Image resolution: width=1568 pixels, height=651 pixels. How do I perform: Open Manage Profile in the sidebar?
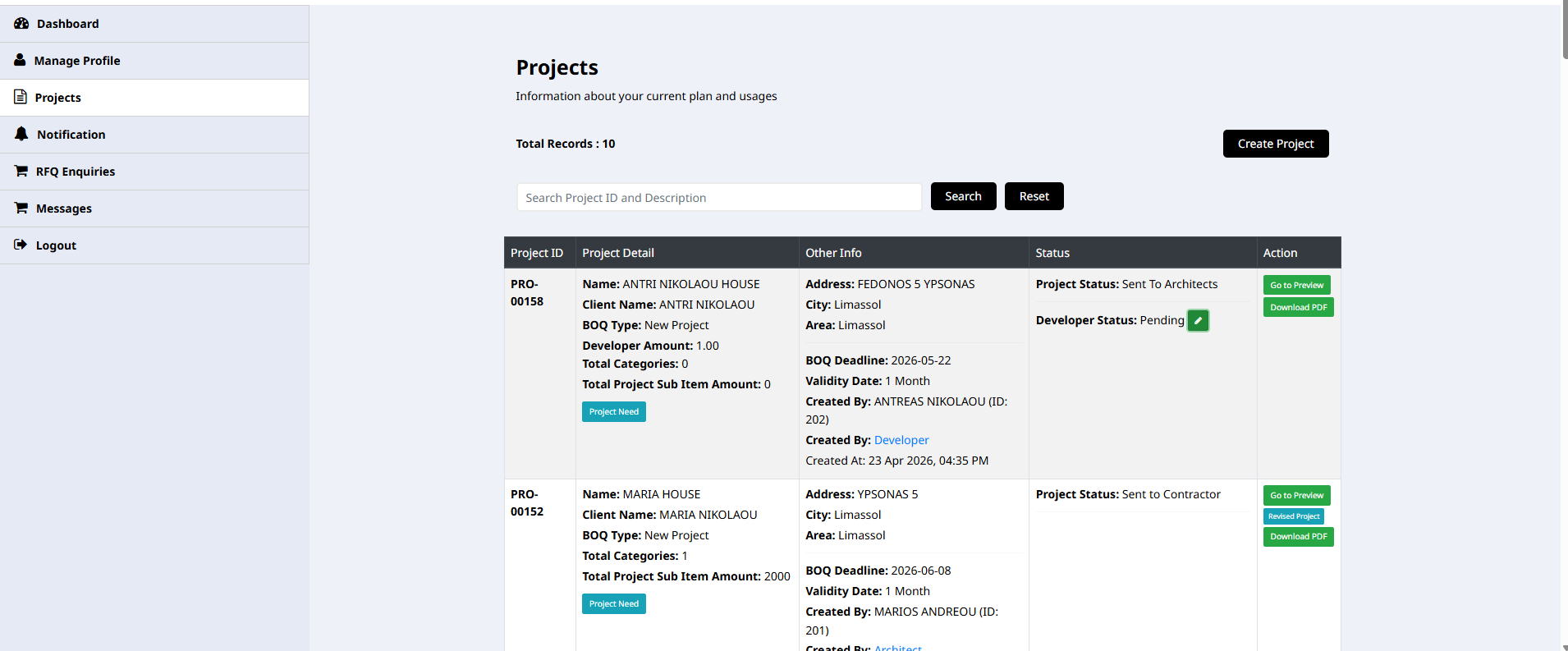[154, 61]
